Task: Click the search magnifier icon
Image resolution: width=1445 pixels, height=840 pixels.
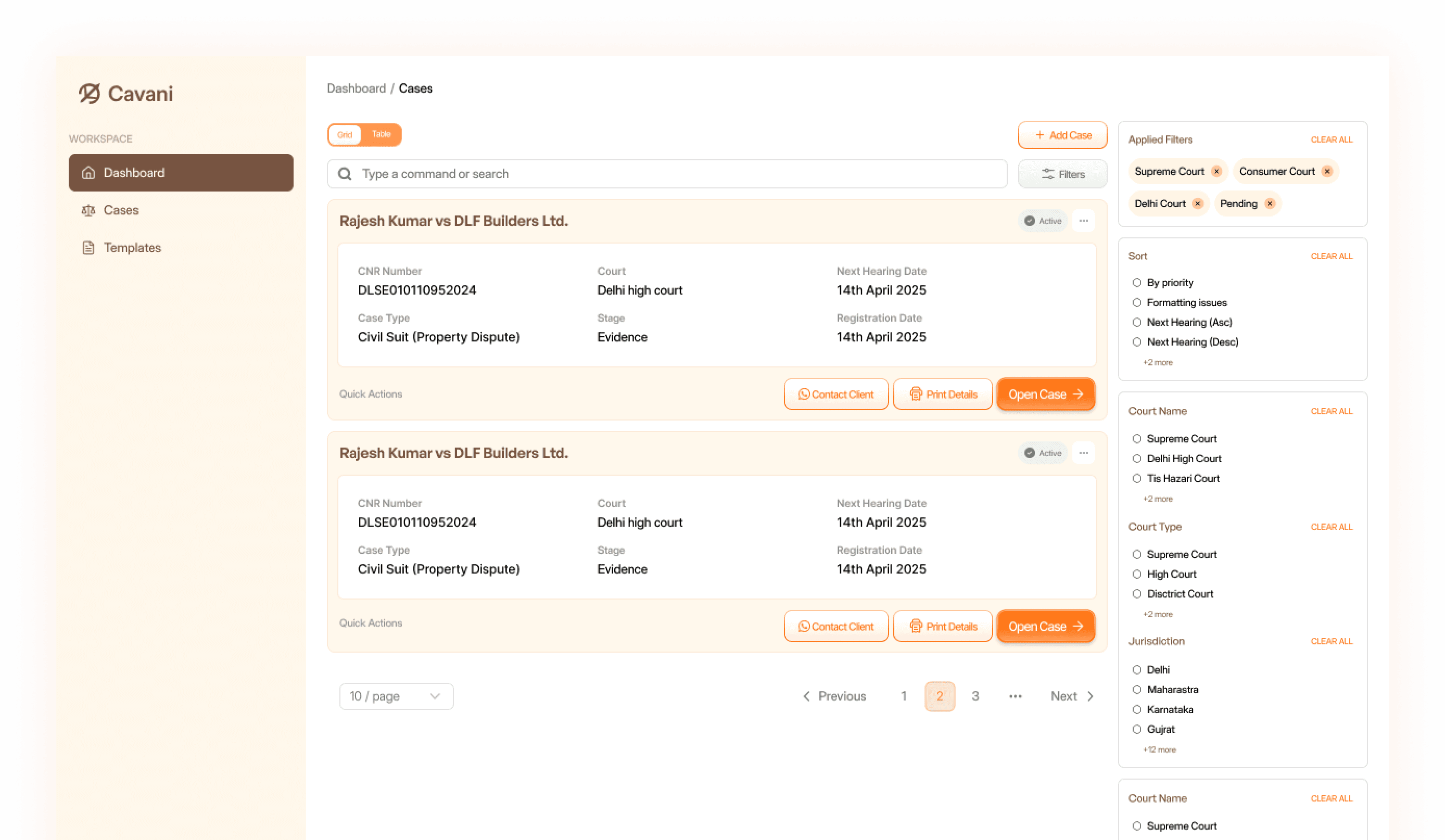Action: click(345, 174)
